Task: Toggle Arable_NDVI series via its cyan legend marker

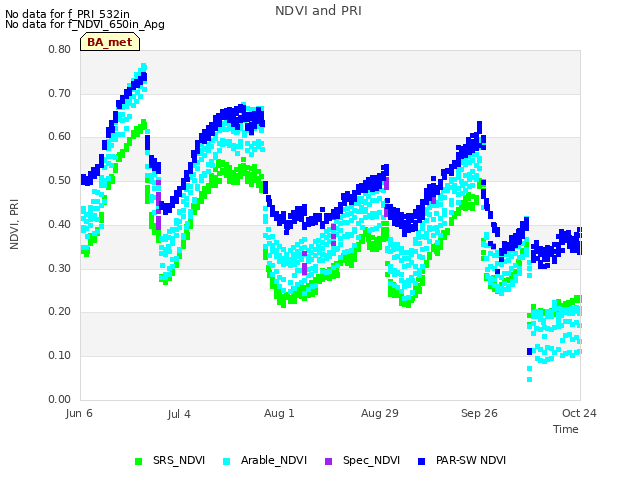Action: pyautogui.click(x=227, y=461)
